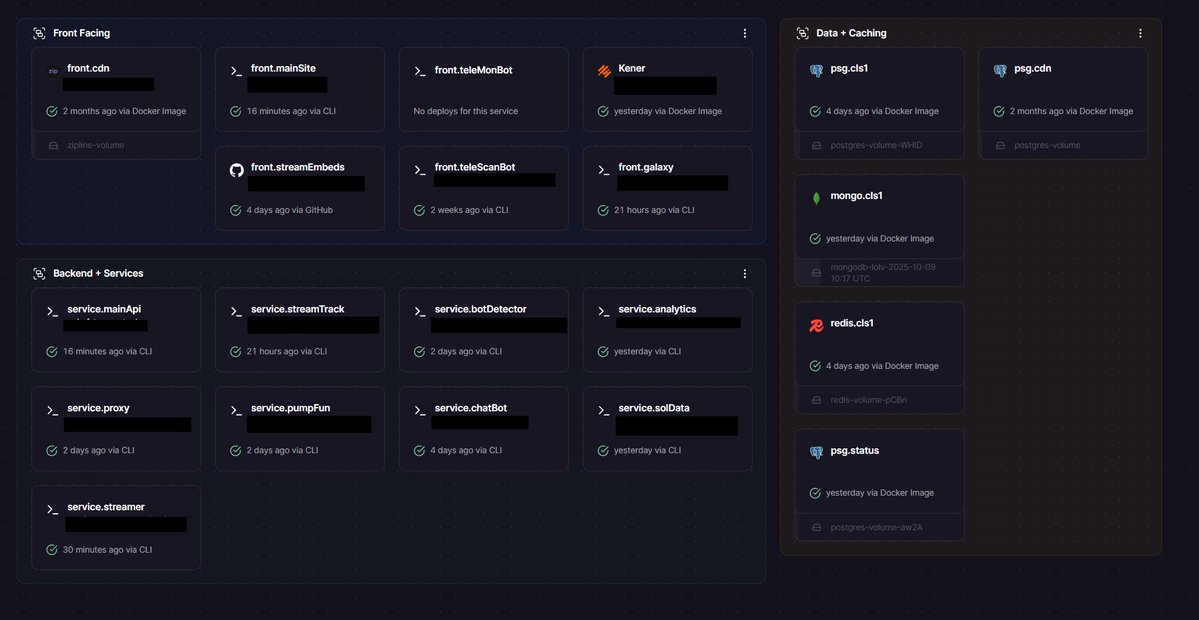Click the terminal icon on service.streamer
1199x620 pixels.
point(52,508)
